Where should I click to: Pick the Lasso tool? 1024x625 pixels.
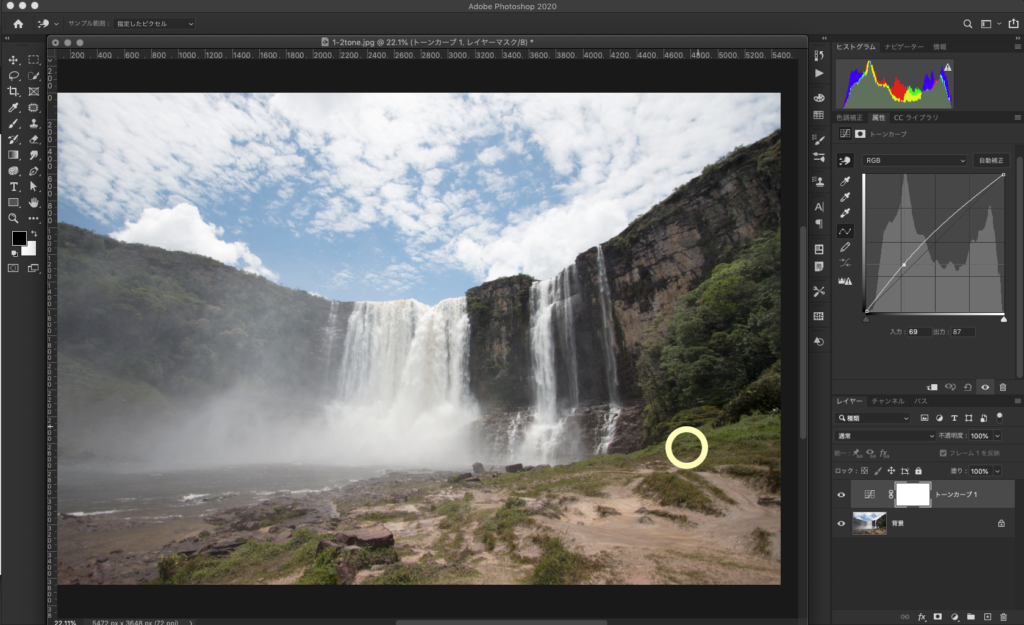pos(14,76)
